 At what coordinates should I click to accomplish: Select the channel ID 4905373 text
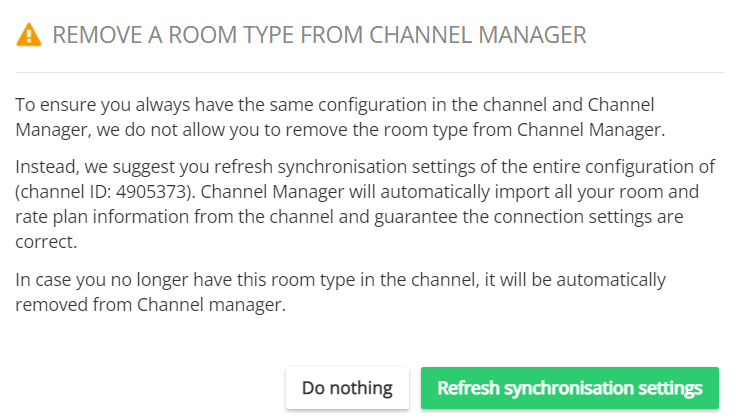153,192
